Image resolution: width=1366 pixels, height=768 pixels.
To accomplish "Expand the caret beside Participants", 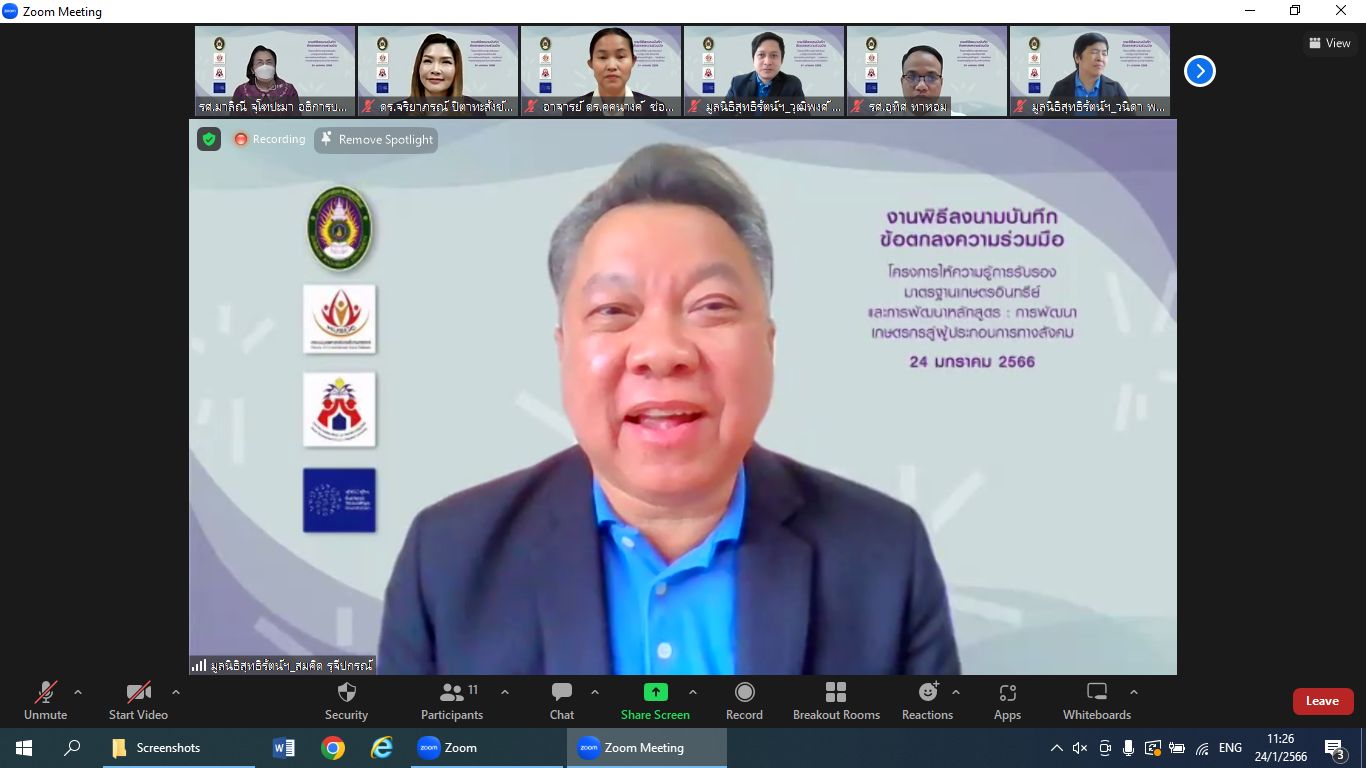I will 505,692.
